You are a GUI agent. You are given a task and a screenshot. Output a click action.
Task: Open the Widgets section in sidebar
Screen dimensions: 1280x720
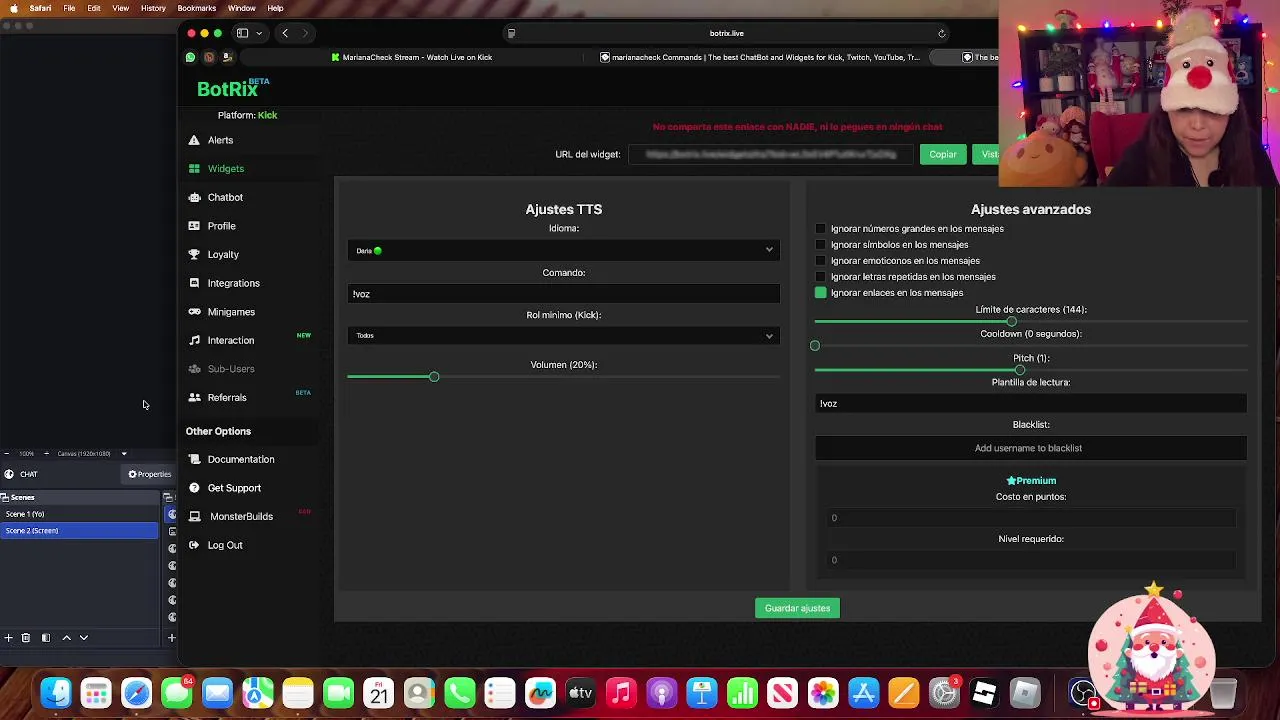(225, 169)
